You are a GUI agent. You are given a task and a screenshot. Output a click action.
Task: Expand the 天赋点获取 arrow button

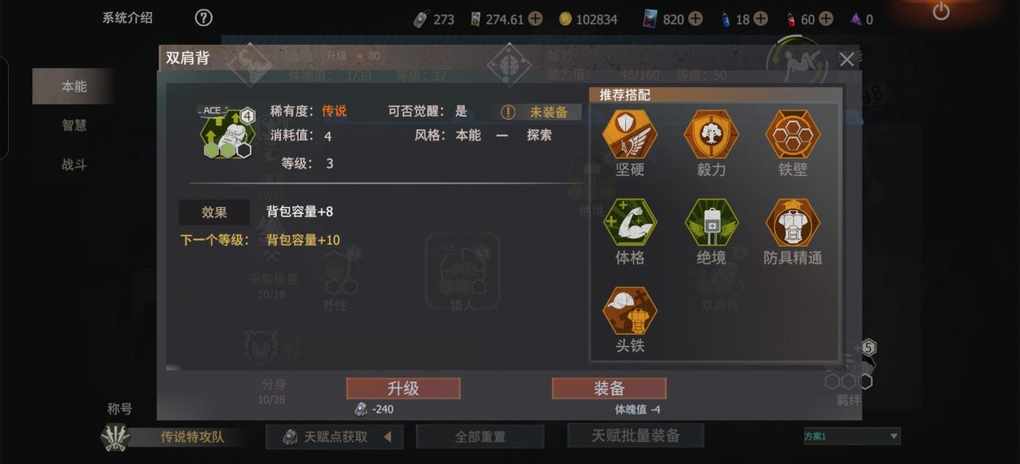(x=387, y=437)
